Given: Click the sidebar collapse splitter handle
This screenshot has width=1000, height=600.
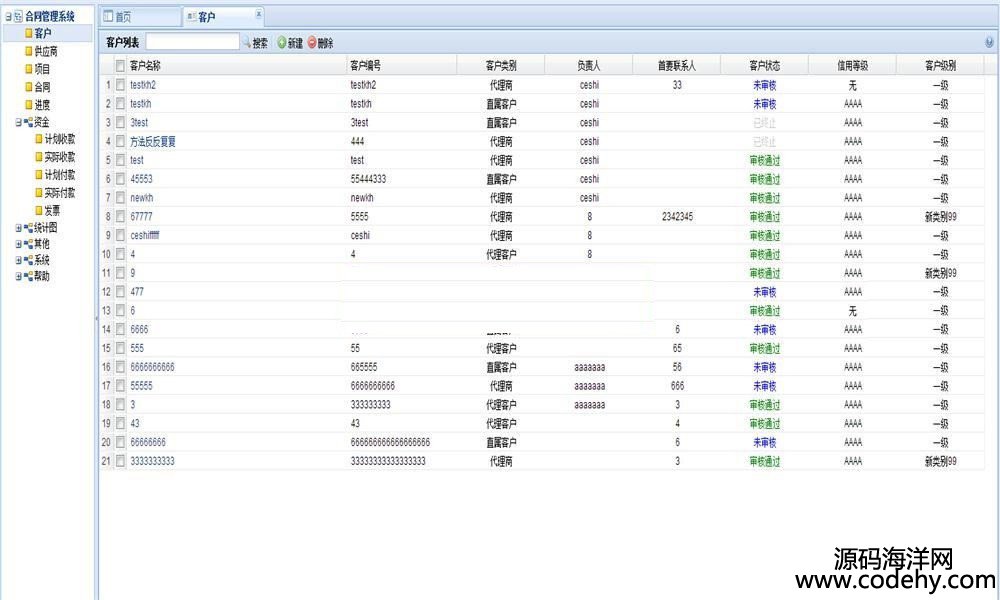Looking at the screenshot, I should coord(96,316).
